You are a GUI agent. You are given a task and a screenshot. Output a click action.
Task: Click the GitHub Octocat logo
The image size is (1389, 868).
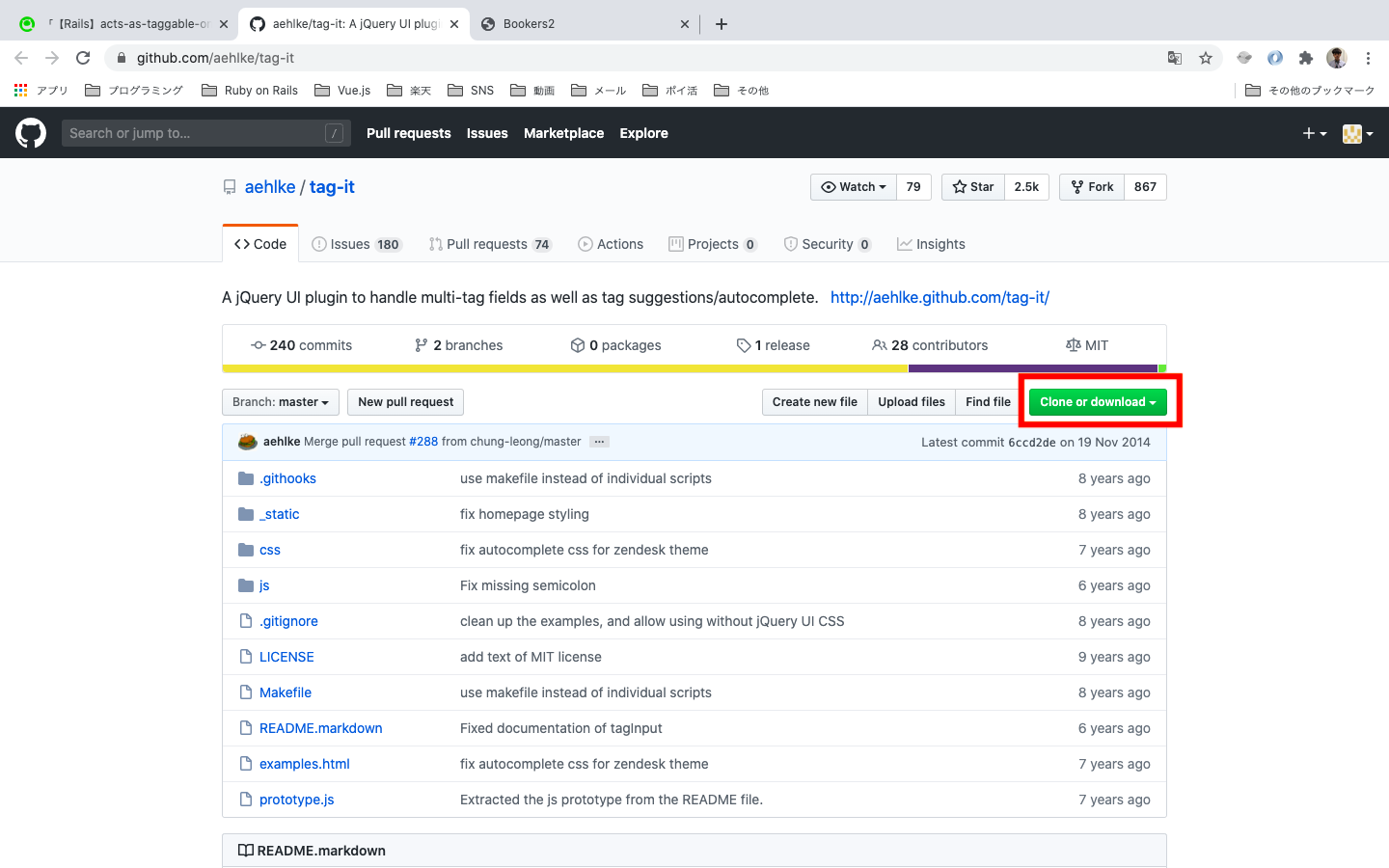(x=31, y=133)
